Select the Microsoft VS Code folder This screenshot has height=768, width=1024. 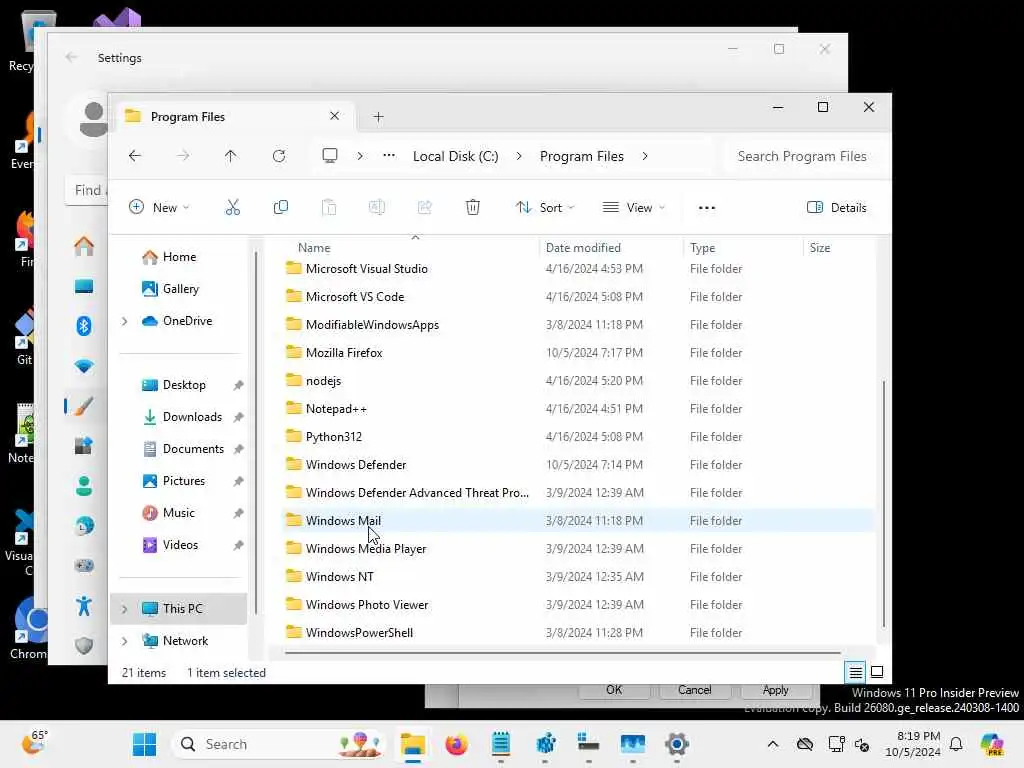578,296
